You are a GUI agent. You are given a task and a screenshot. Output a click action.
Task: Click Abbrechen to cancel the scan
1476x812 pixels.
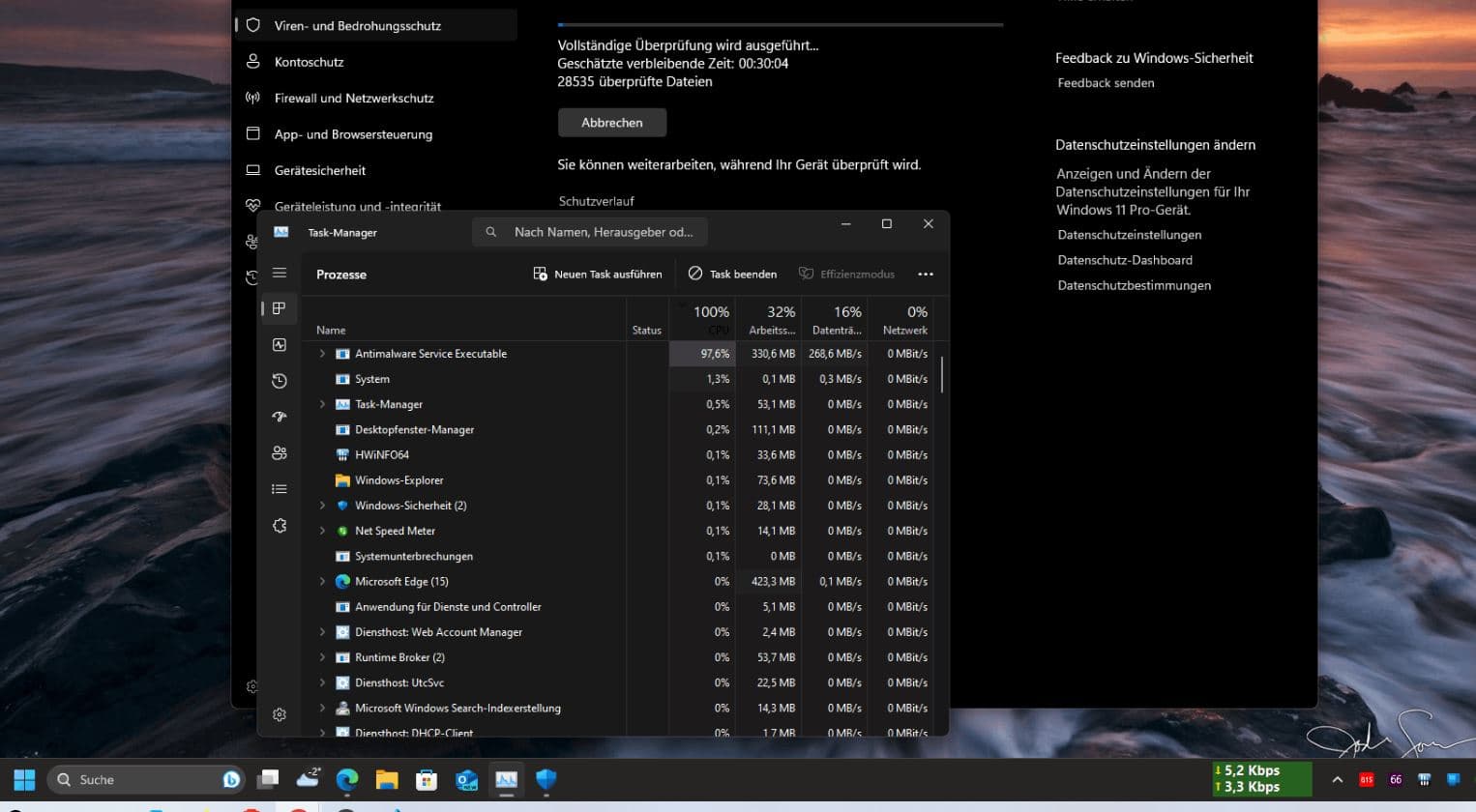pos(612,123)
